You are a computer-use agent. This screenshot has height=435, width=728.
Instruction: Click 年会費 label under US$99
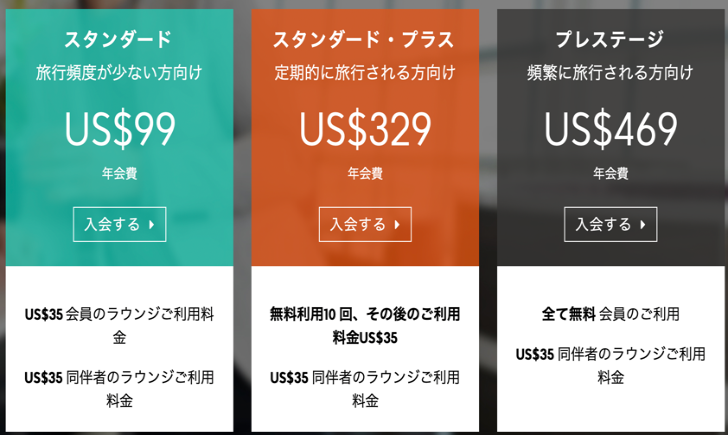coord(119,174)
